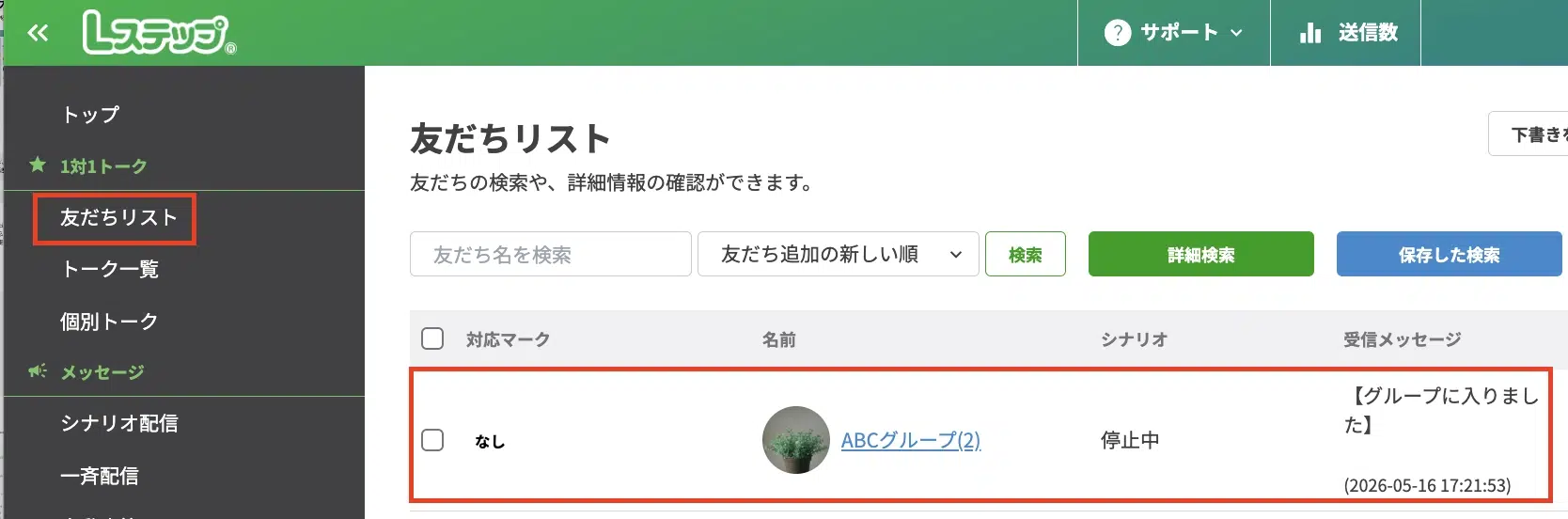Click star icon beside 1対1トーク
Screen dimensions: 1568x519
[x=38, y=165]
